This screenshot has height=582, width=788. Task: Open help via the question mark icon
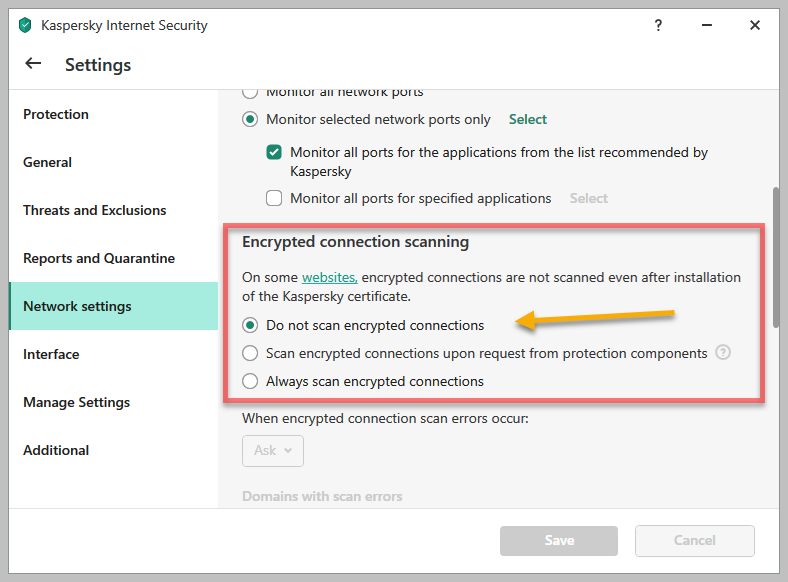[x=658, y=25]
